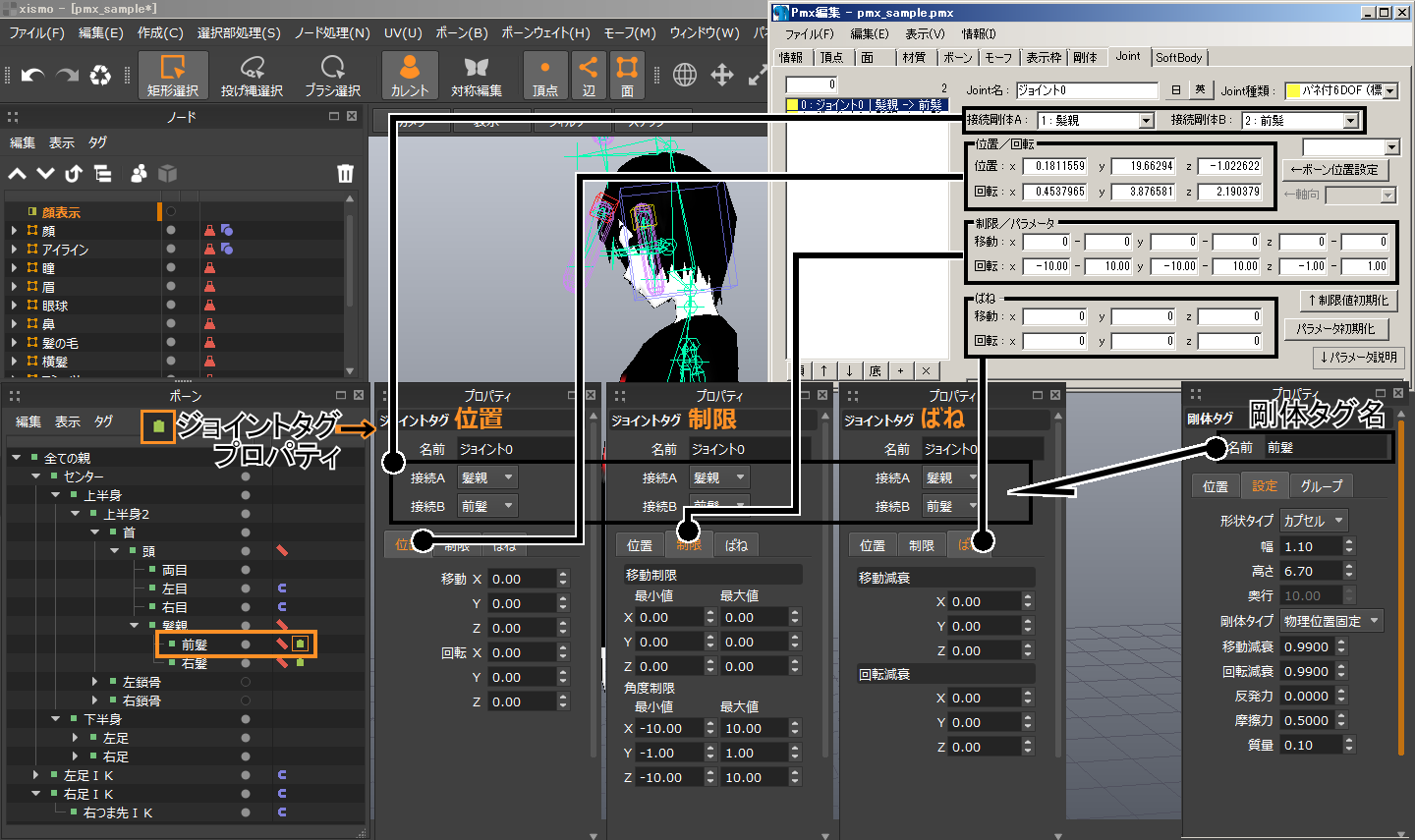The width and height of the screenshot is (1415, 840).
Task: Switch to 剛体 tab in Pmx editor
Action: click(1085, 58)
